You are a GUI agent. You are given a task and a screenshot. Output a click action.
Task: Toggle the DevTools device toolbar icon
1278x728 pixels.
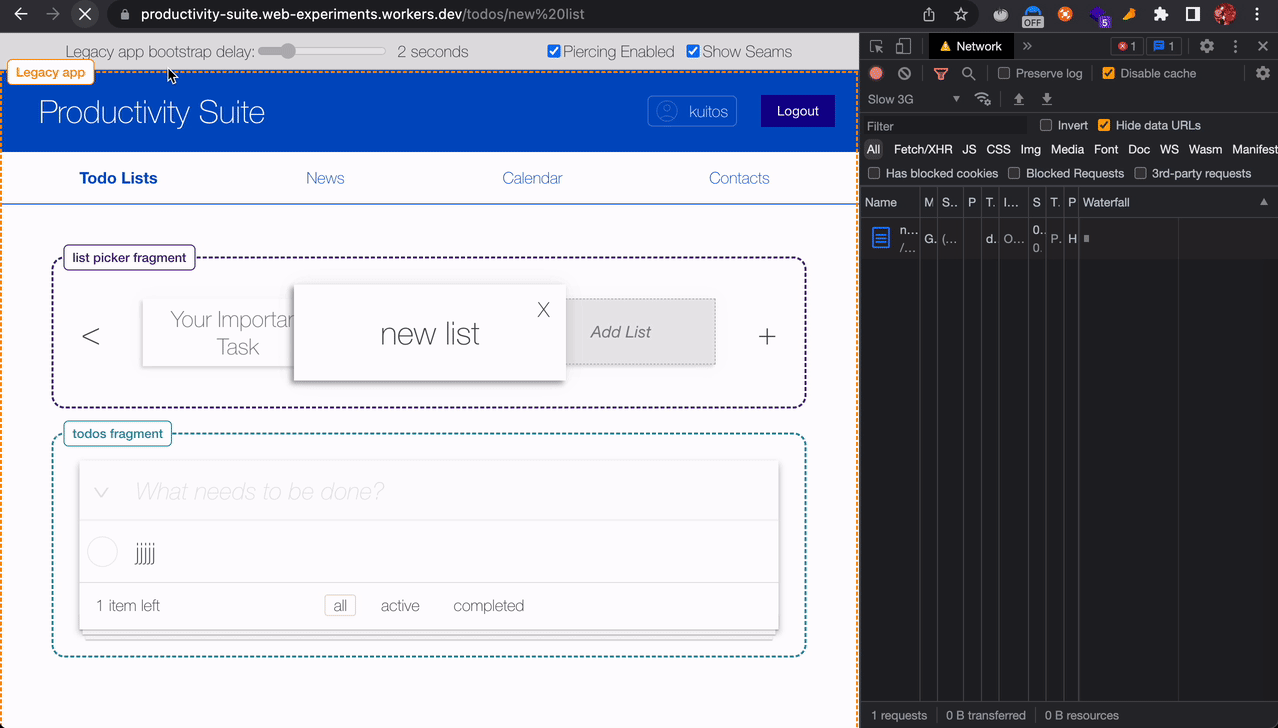pos(903,46)
